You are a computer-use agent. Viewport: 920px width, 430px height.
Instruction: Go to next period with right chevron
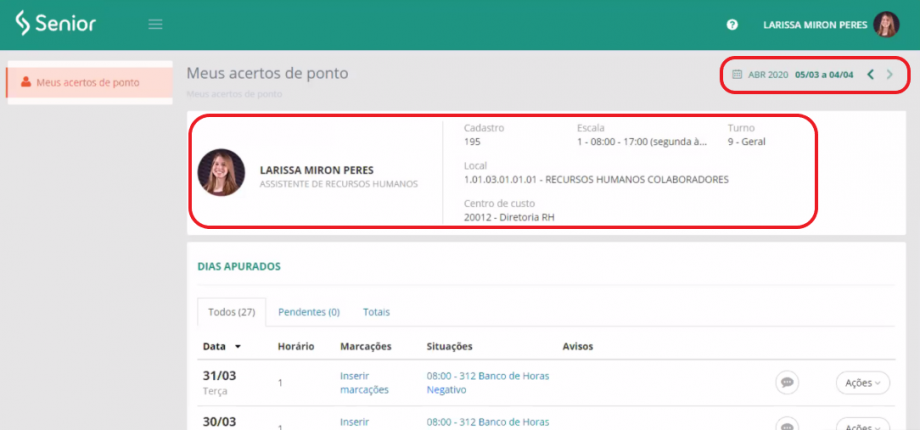click(x=890, y=75)
